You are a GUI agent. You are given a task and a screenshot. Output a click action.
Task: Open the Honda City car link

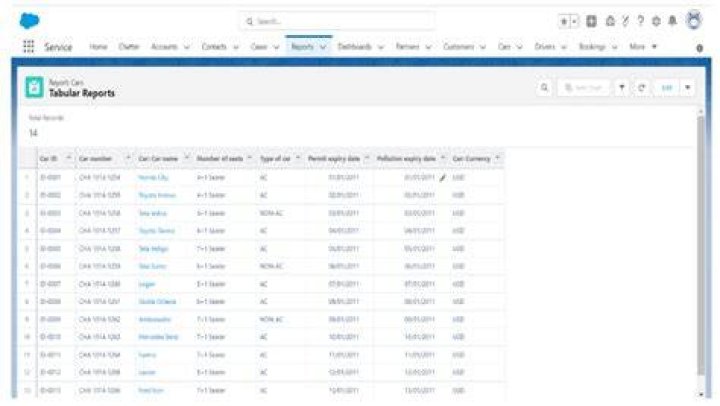[x=153, y=178]
